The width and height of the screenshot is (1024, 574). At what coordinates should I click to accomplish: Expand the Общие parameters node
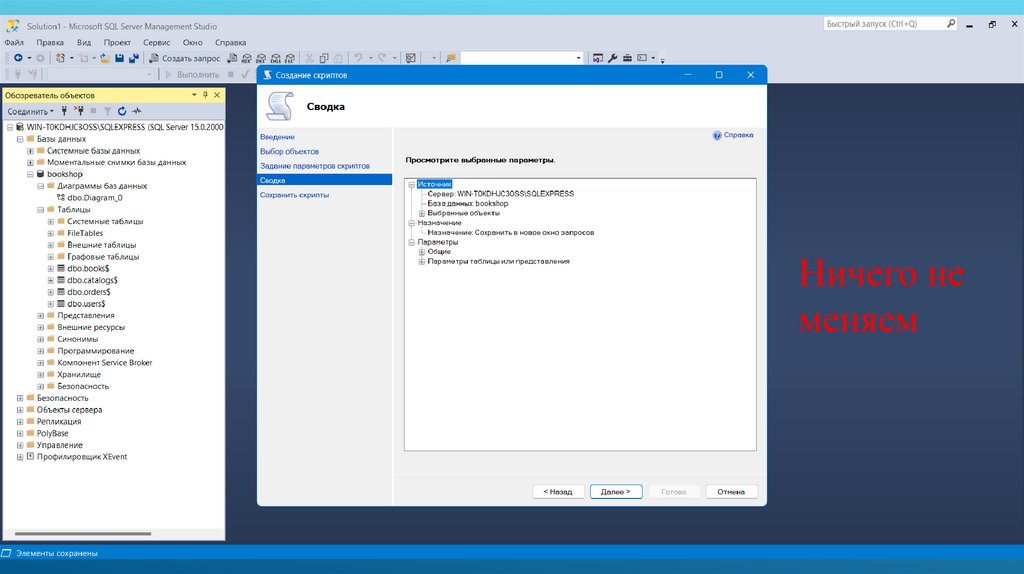421,252
